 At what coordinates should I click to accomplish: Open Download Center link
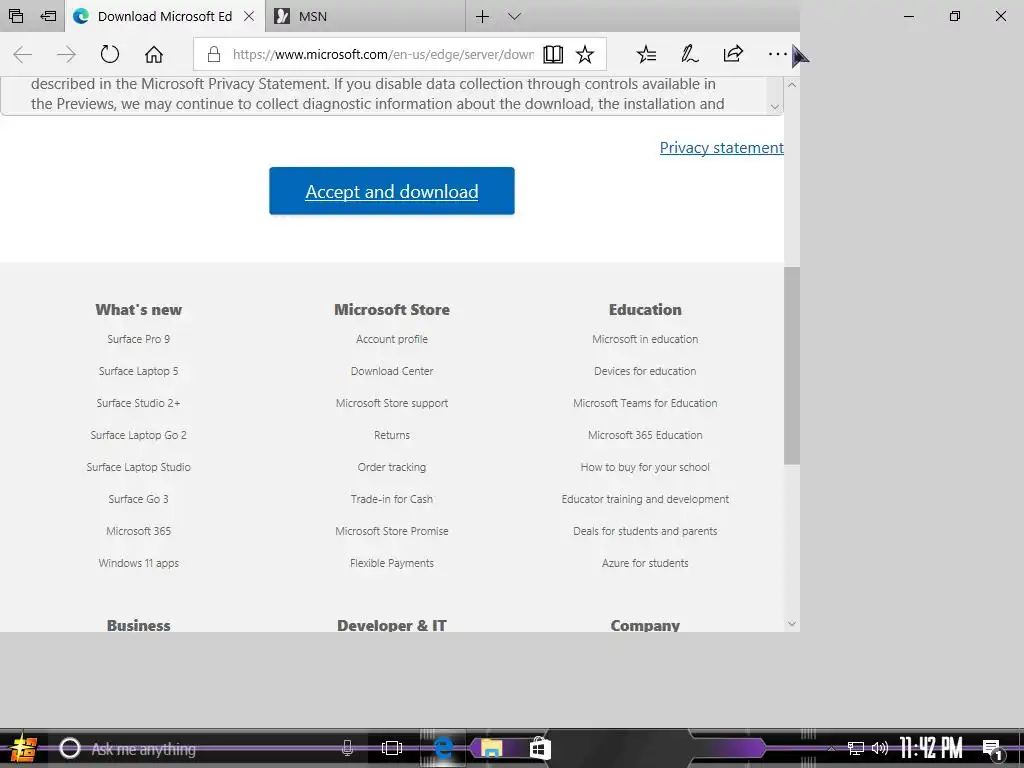392,371
